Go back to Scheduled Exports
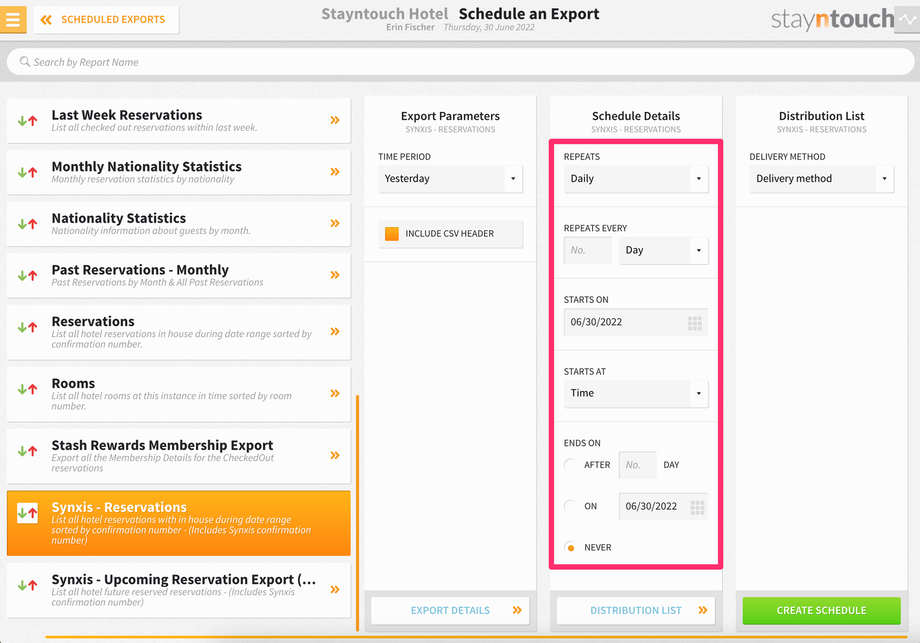The width and height of the screenshot is (920, 643). pos(106,20)
